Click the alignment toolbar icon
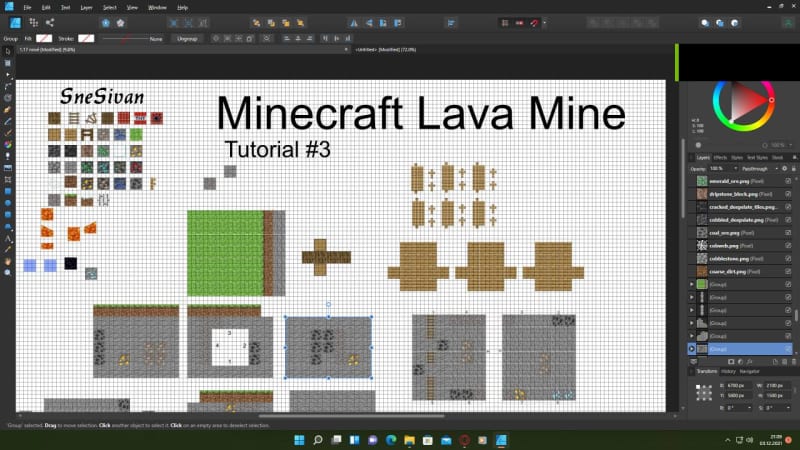 [451, 23]
